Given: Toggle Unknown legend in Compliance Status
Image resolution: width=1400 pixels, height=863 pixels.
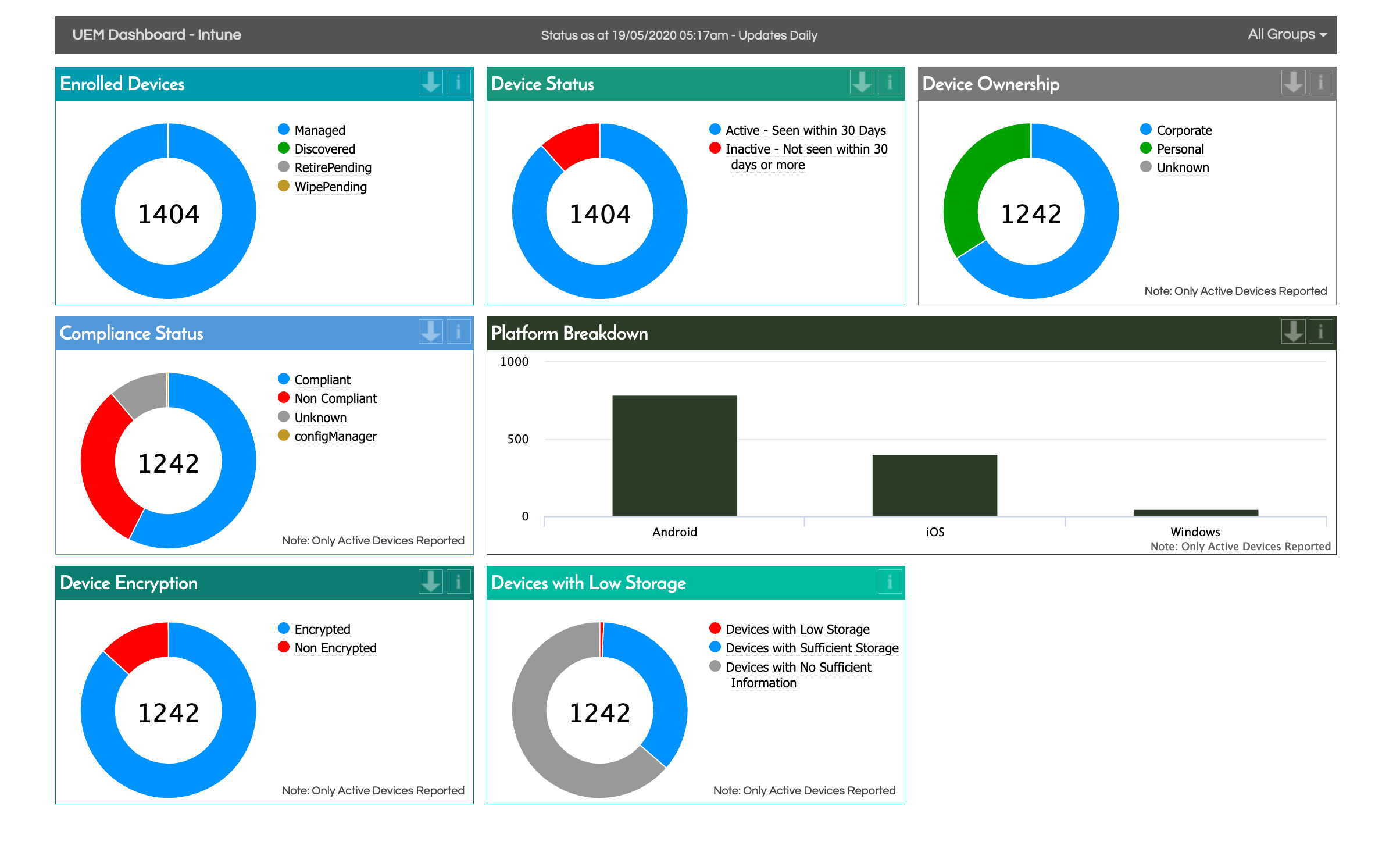Looking at the screenshot, I should click(312, 418).
